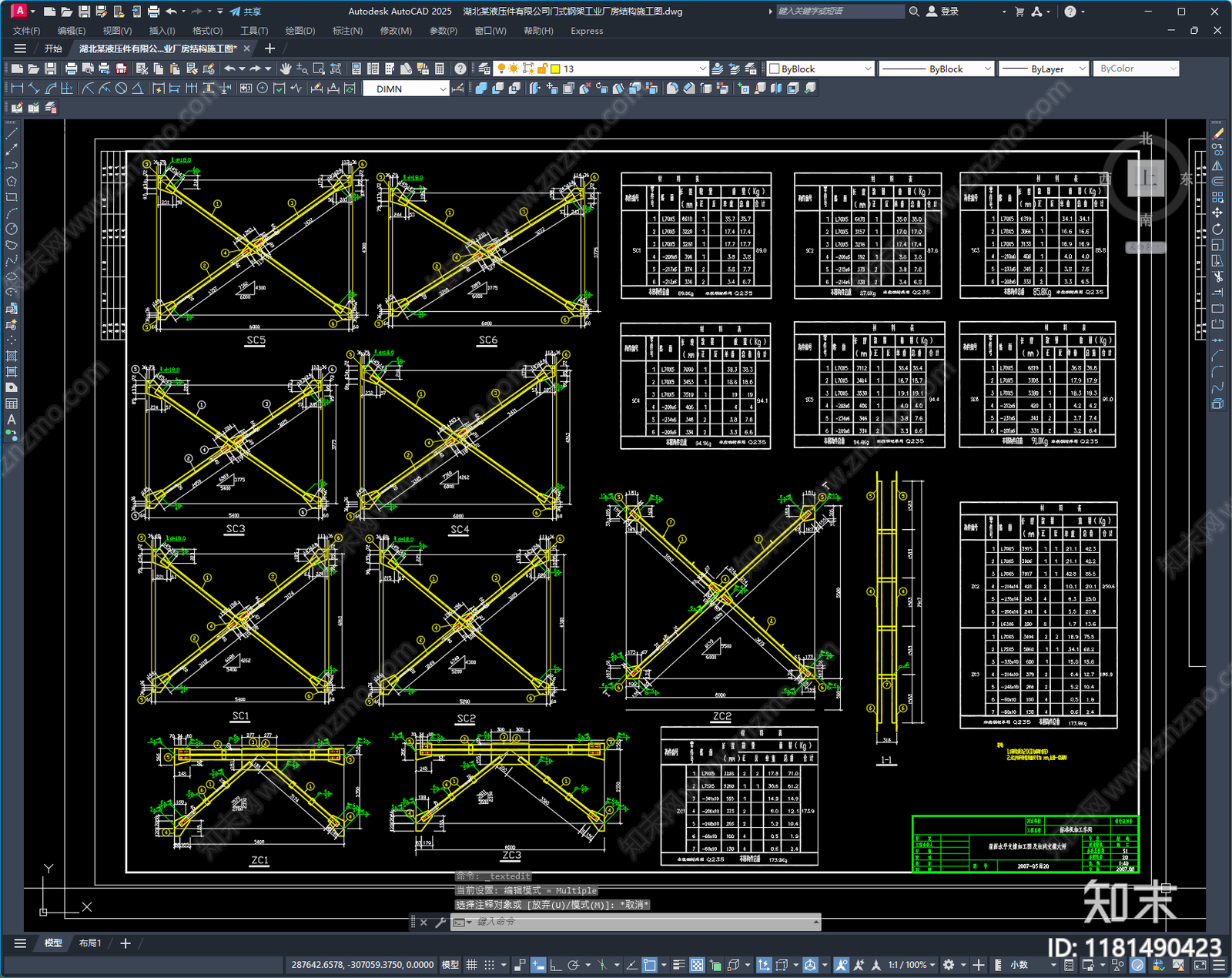Open the 标注(N) menu
1232x978 pixels.
pyautogui.click(x=347, y=31)
